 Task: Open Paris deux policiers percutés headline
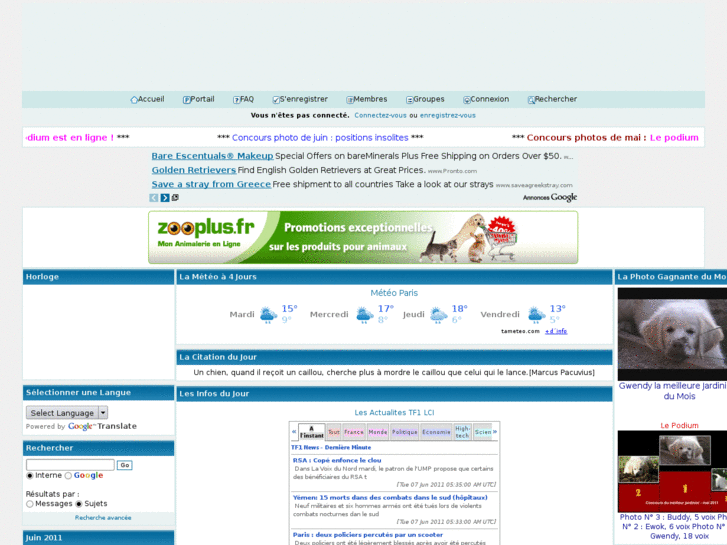[x=368, y=535]
